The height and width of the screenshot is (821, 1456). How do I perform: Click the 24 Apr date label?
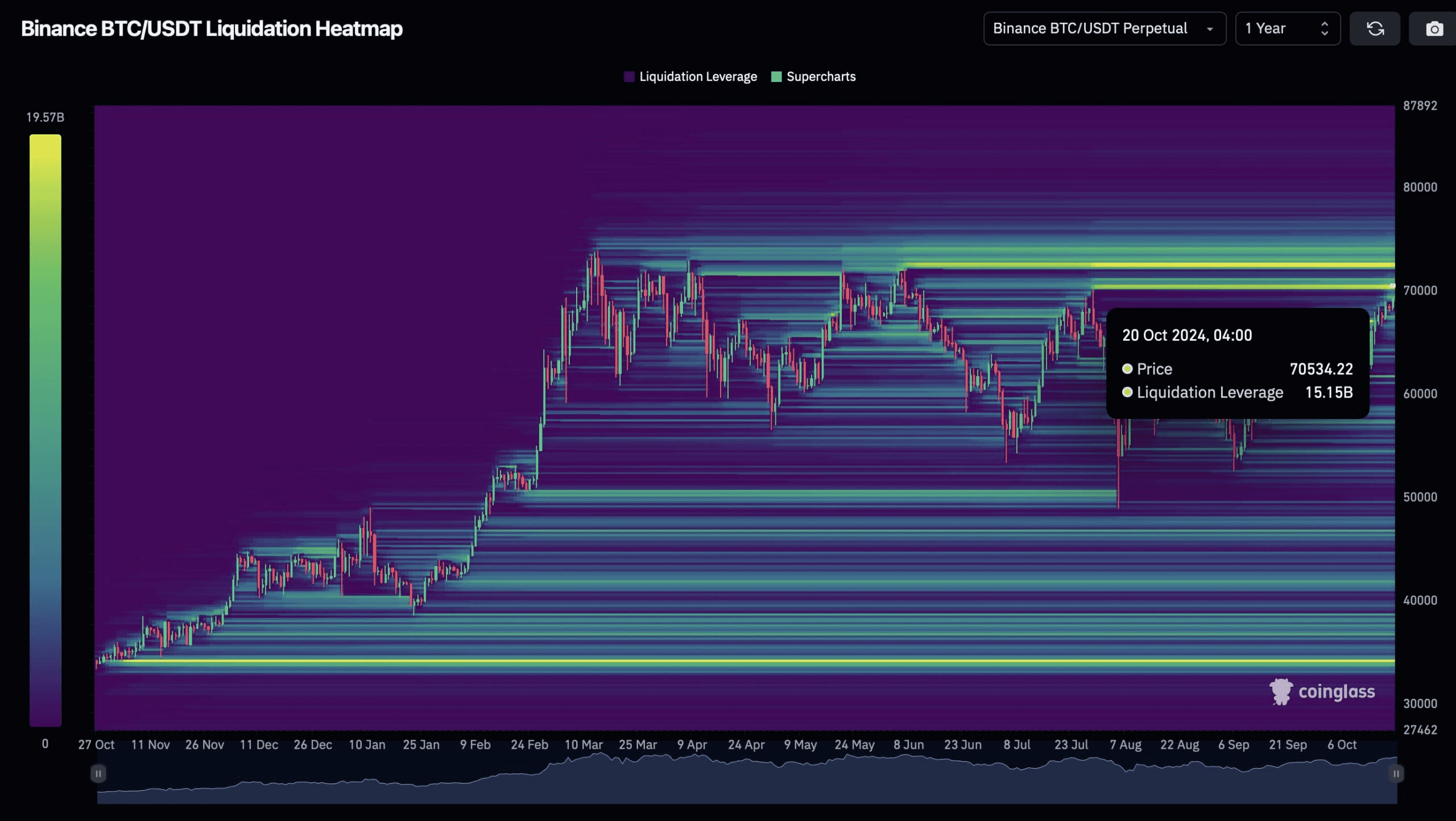pyautogui.click(x=746, y=745)
